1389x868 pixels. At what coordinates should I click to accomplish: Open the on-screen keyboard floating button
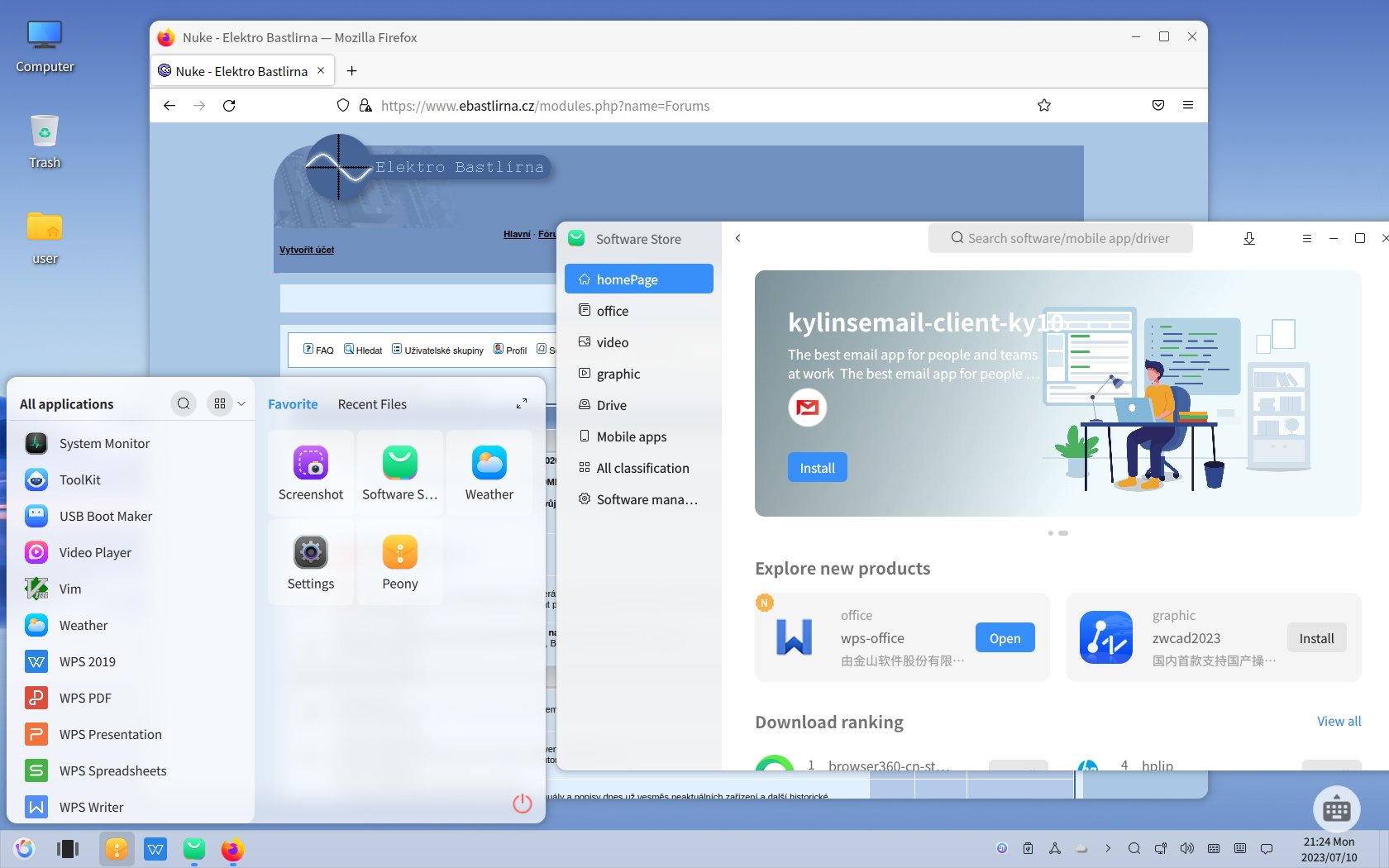[x=1336, y=809]
